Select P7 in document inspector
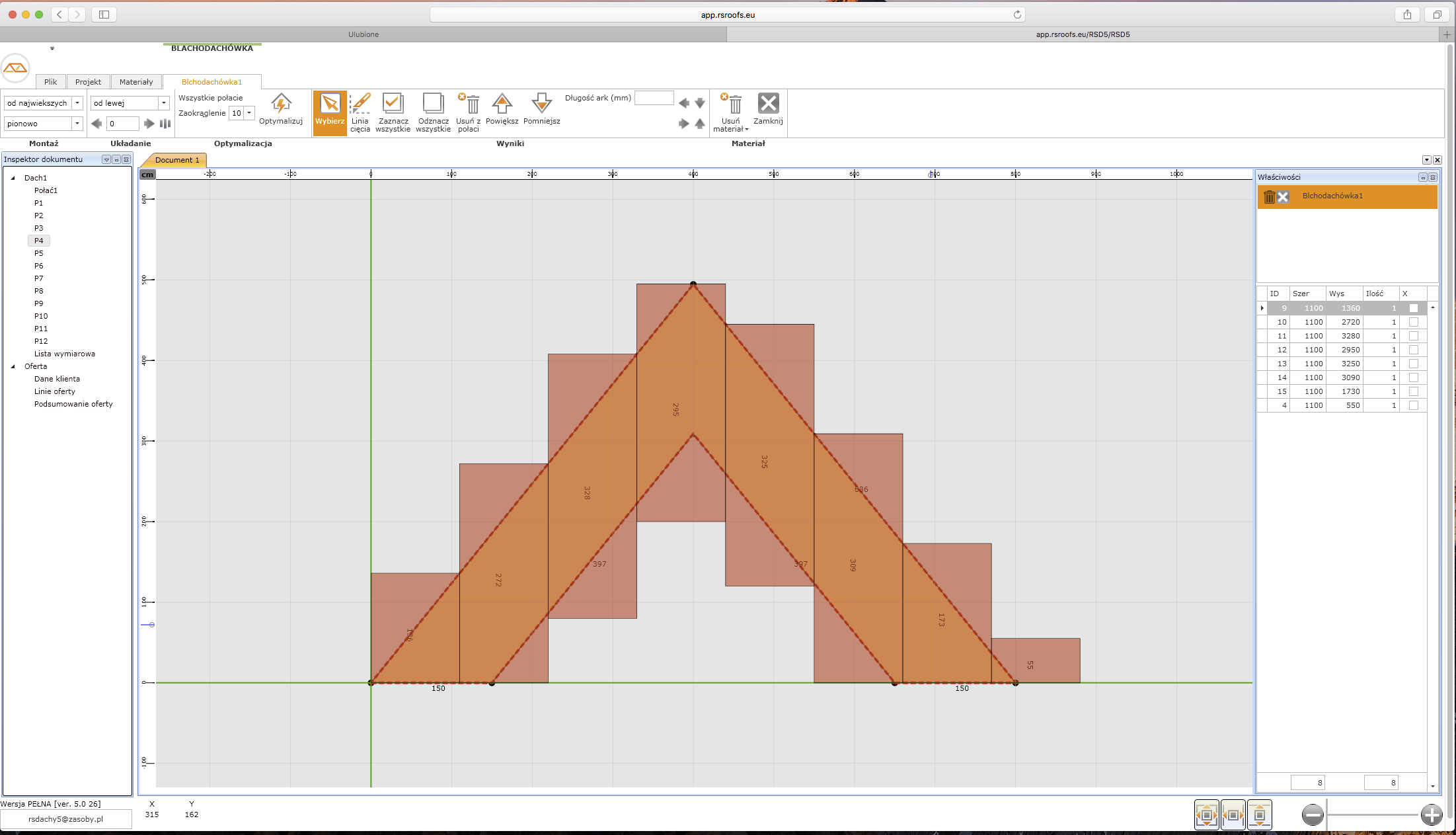1456x835 pixels. (x=39, y=278)
